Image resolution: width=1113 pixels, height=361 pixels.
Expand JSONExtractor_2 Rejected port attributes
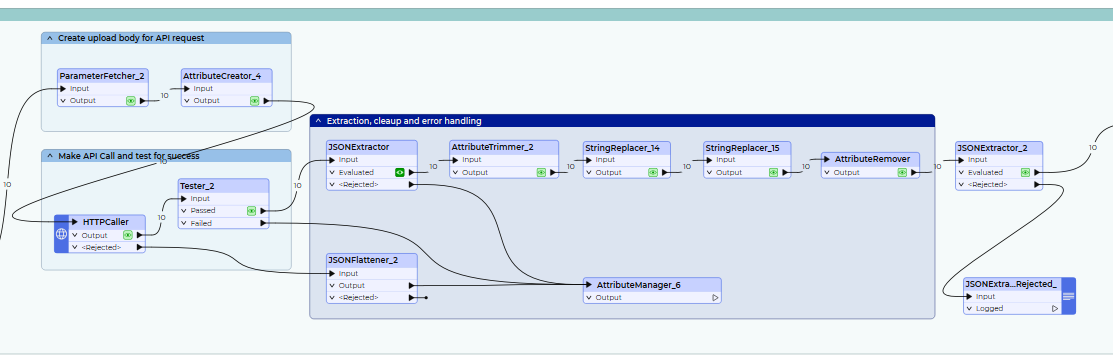pos(961,184)
